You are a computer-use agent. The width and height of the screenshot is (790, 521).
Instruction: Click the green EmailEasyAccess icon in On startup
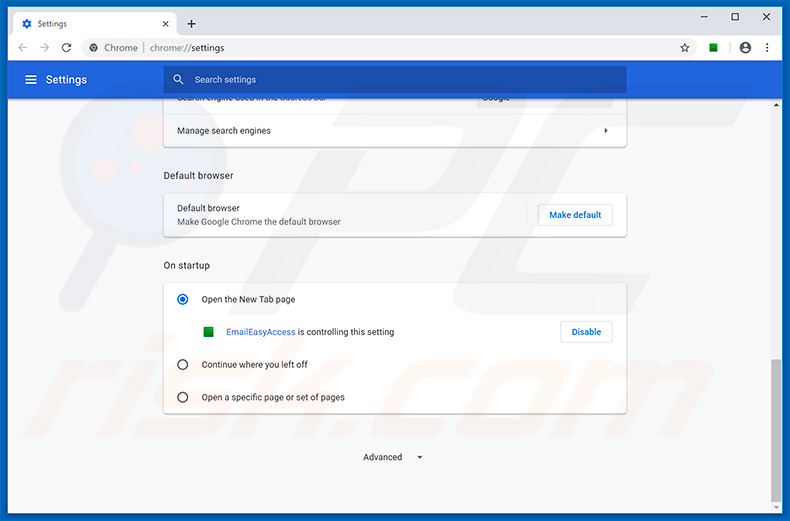(x=208, y=332)
